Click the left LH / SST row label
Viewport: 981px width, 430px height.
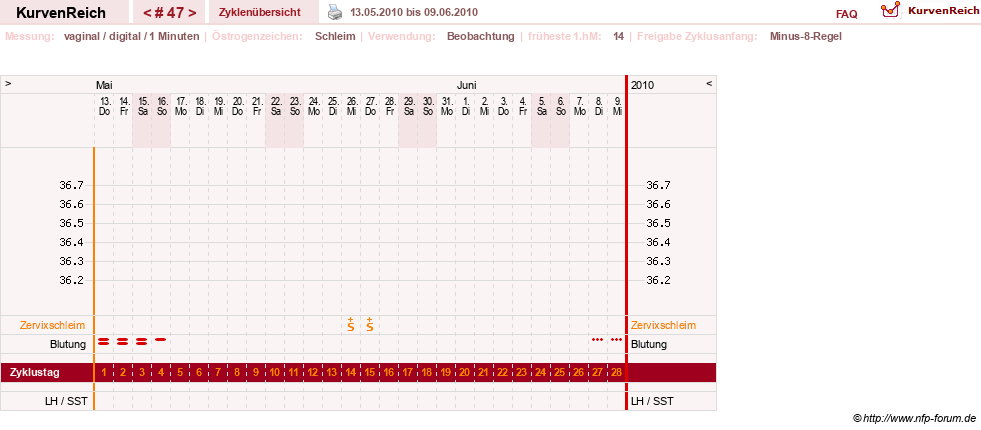pos(64,401)
